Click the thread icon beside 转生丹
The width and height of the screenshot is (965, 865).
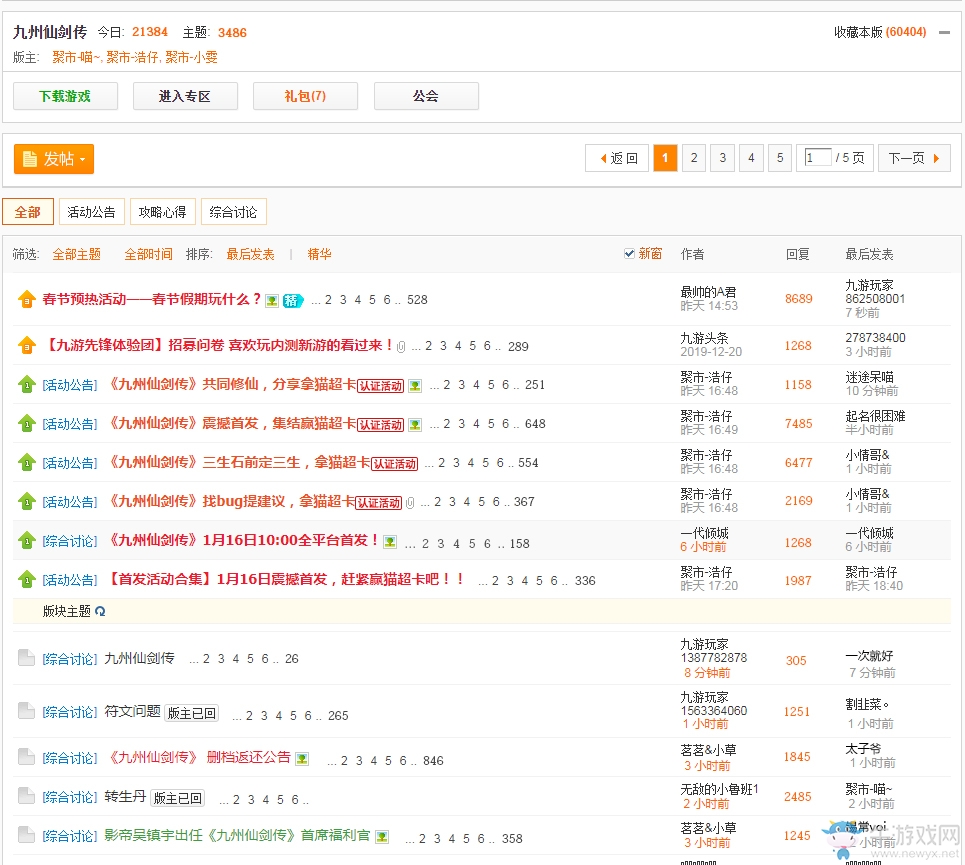coord(26,796)
